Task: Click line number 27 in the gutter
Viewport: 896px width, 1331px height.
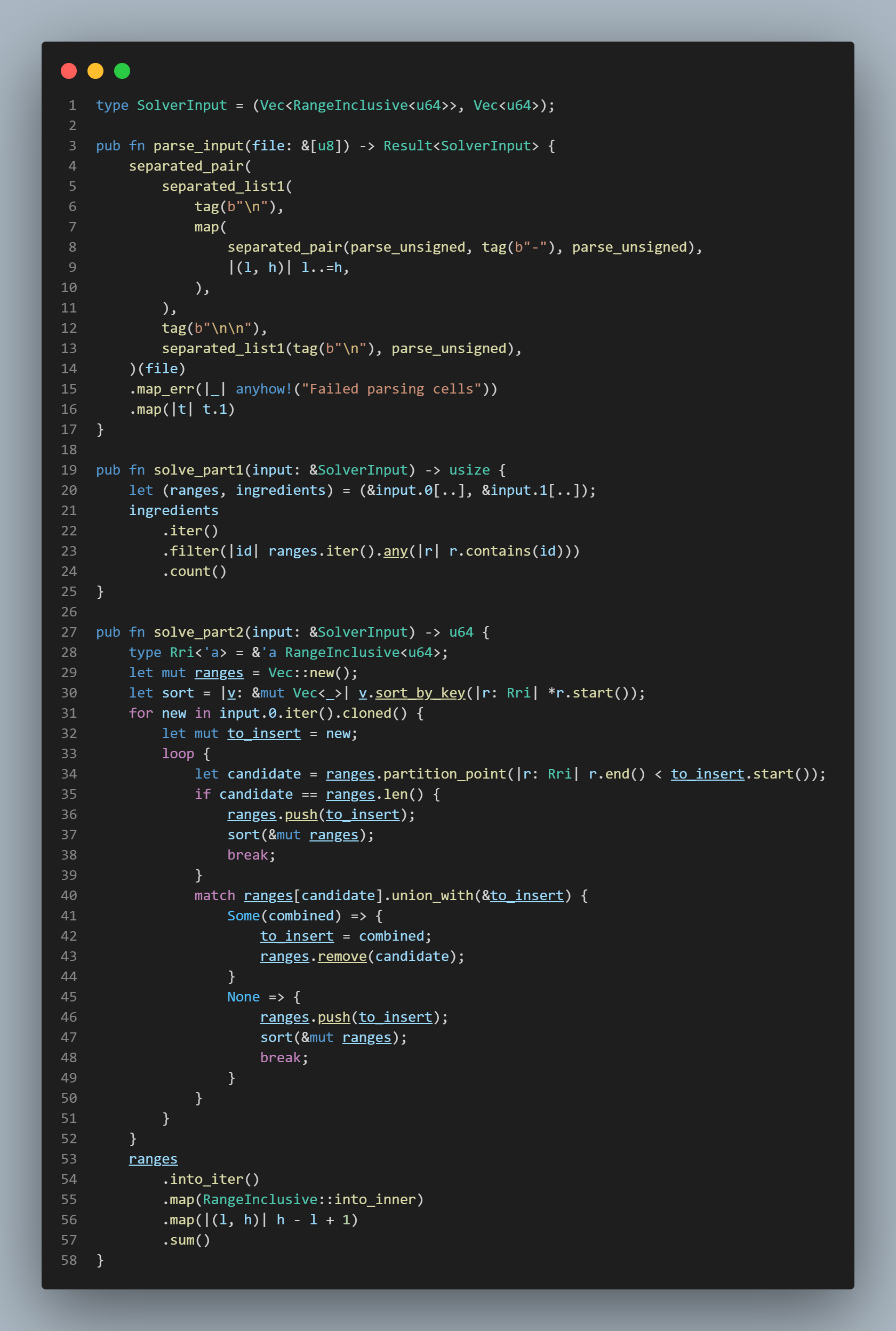Action: [69, 632]
